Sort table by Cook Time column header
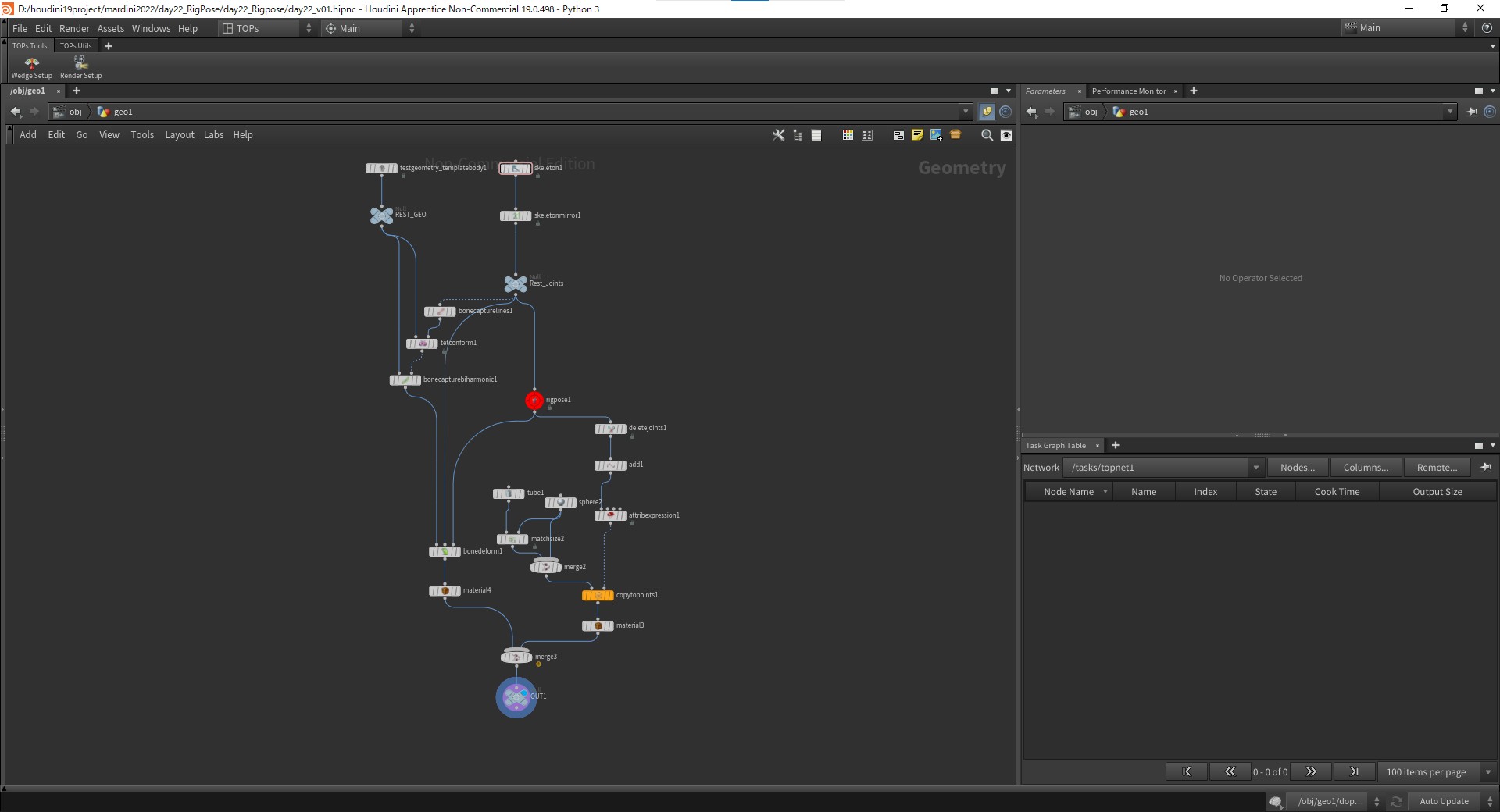Screen dimensions: 1500x812 1337,492
